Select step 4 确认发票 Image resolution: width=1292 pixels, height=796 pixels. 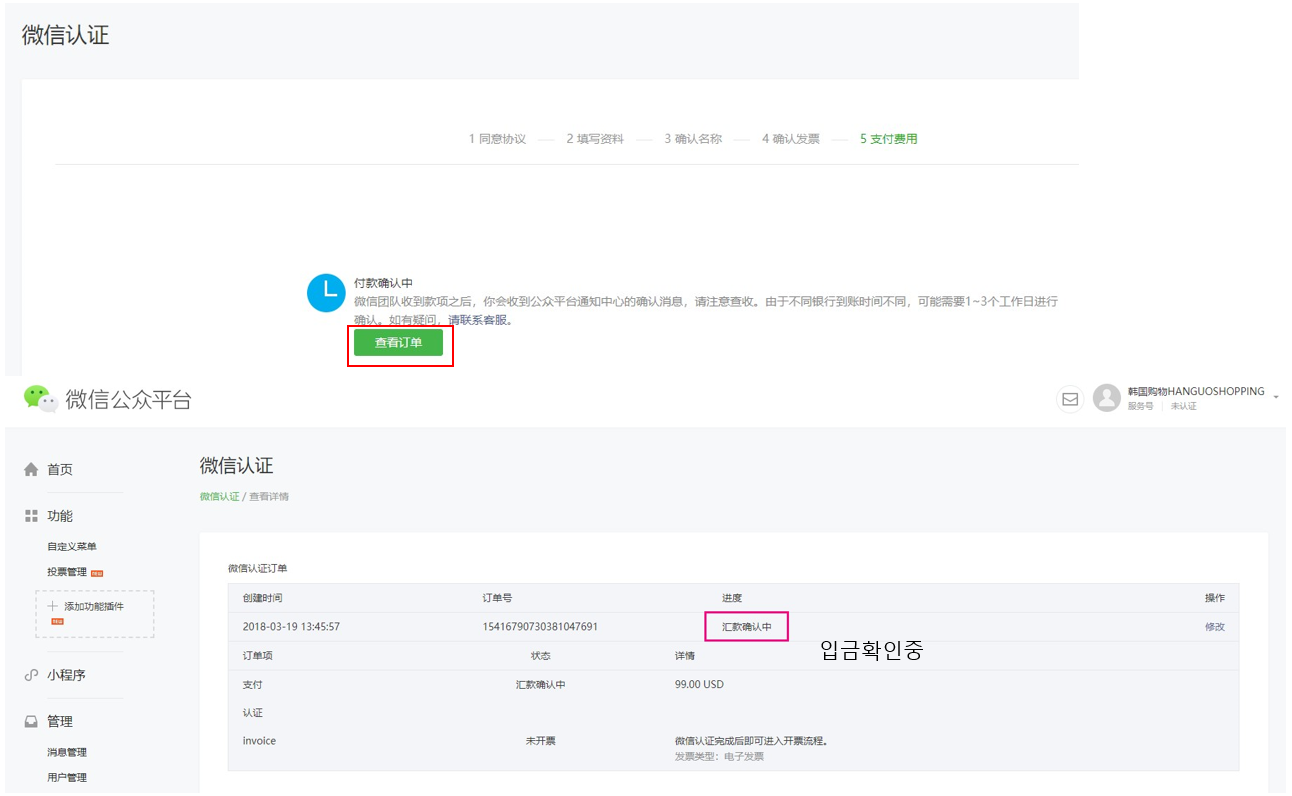coord(790,139)
